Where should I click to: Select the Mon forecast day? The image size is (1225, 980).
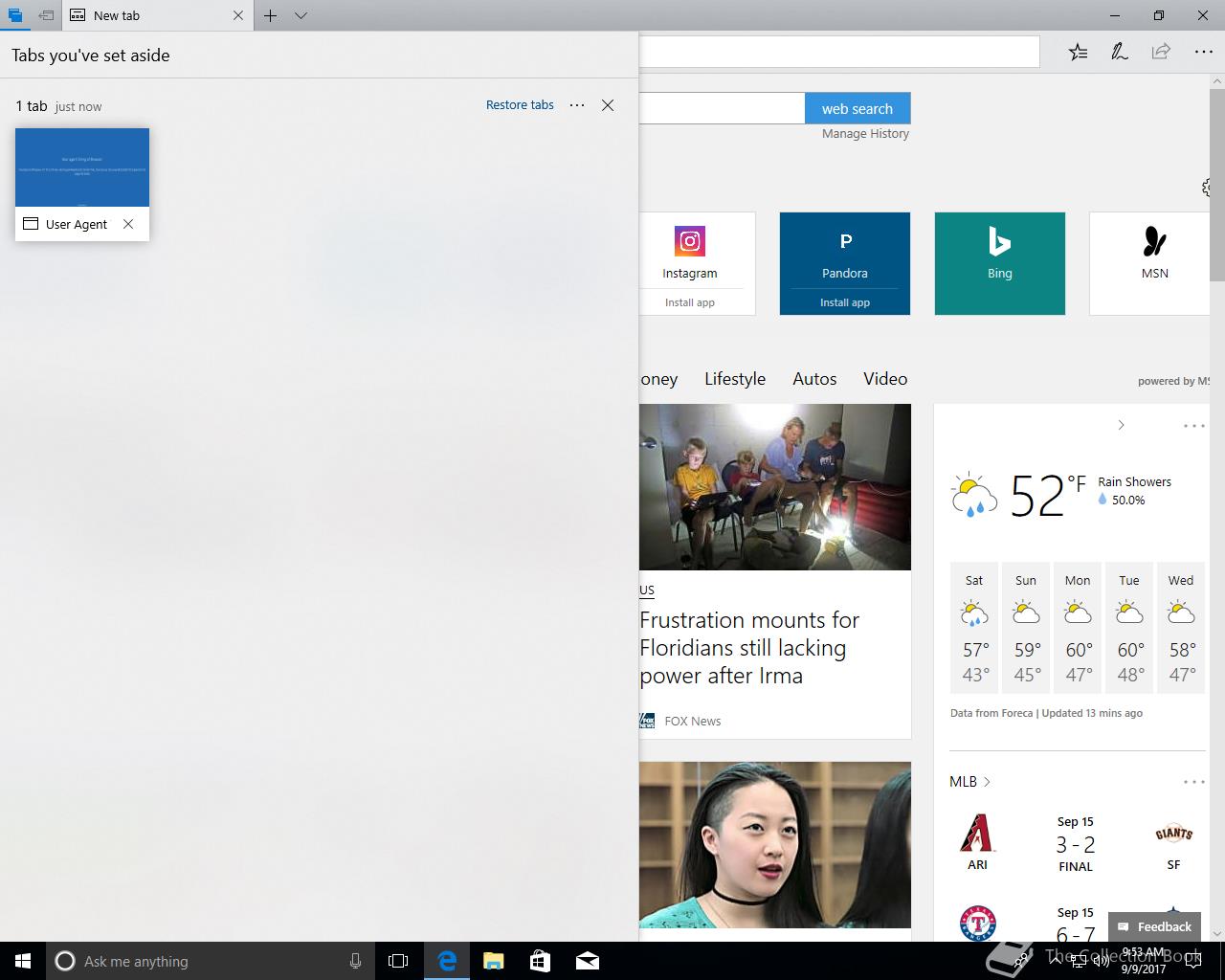(x=1078, y=628)
